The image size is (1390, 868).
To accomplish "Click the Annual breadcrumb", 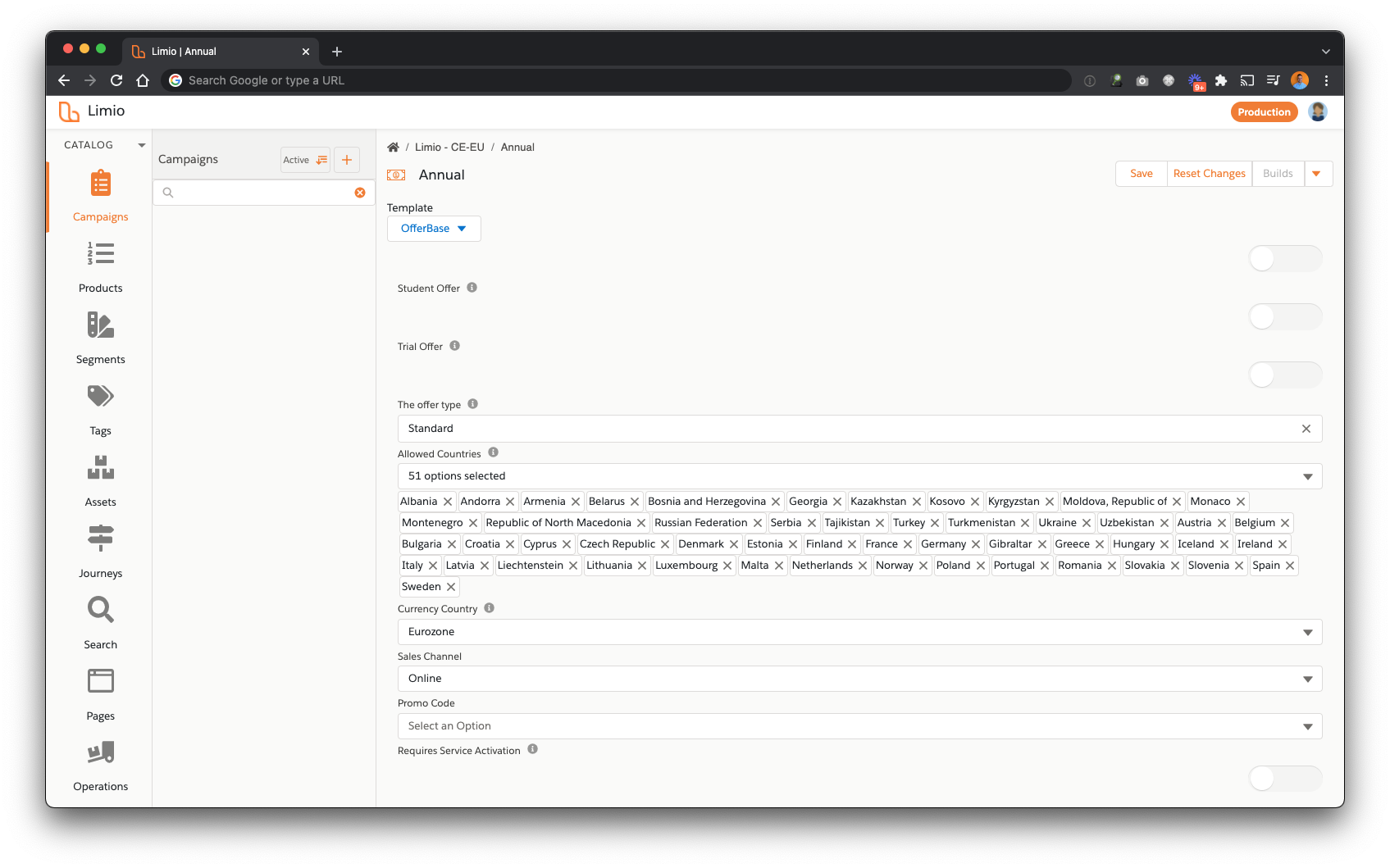I will point(517,148).
